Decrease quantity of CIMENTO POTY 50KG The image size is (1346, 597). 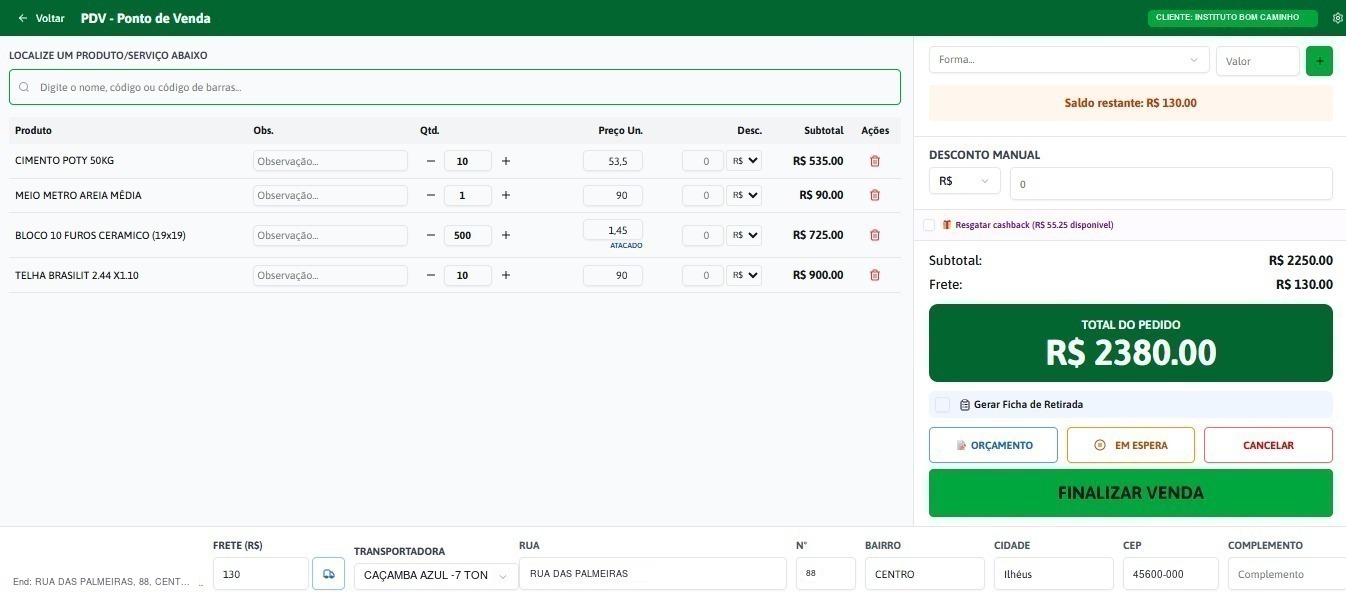click(x=431, y=161)
